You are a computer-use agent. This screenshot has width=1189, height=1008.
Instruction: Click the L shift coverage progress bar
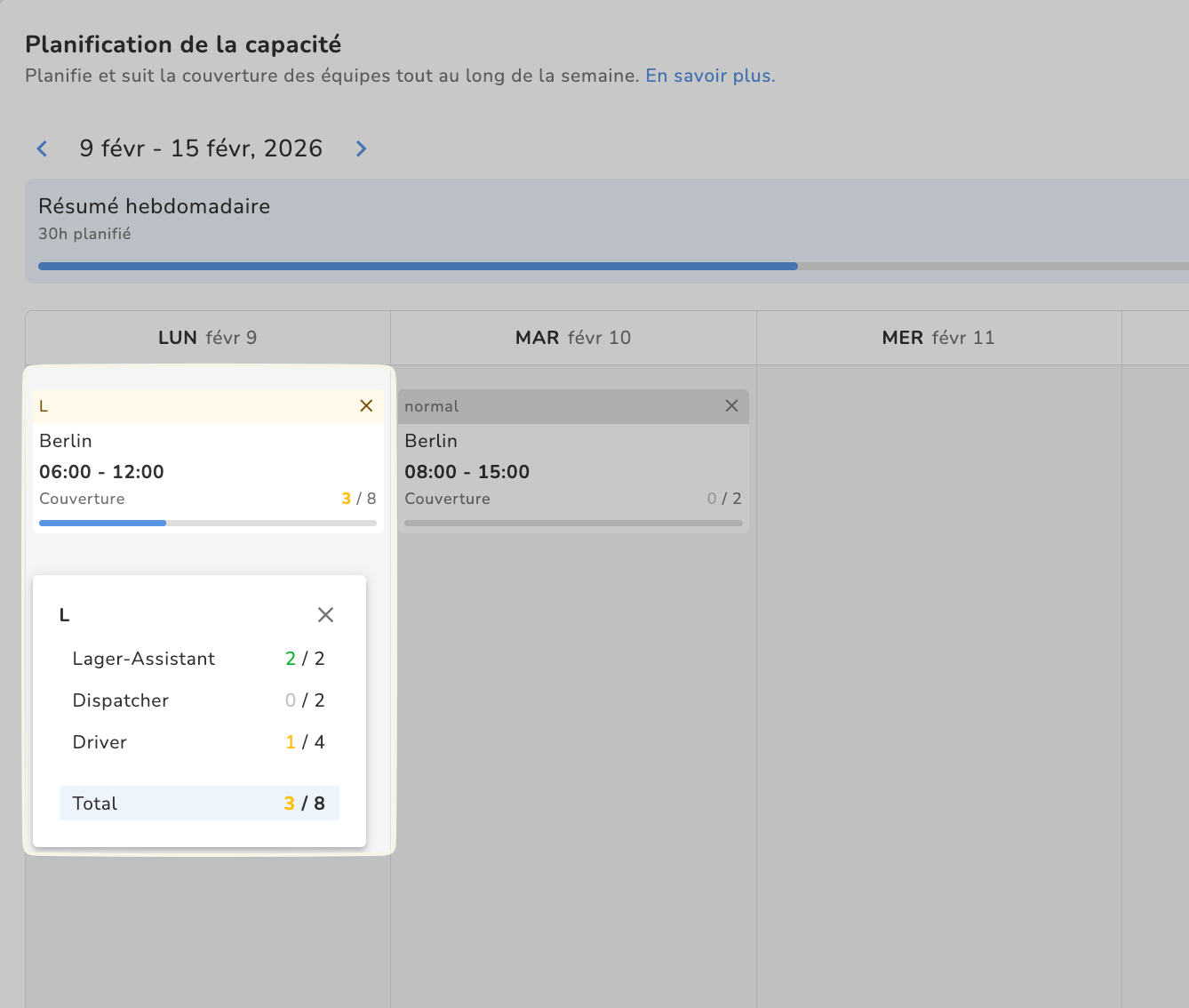coord(208,523)
